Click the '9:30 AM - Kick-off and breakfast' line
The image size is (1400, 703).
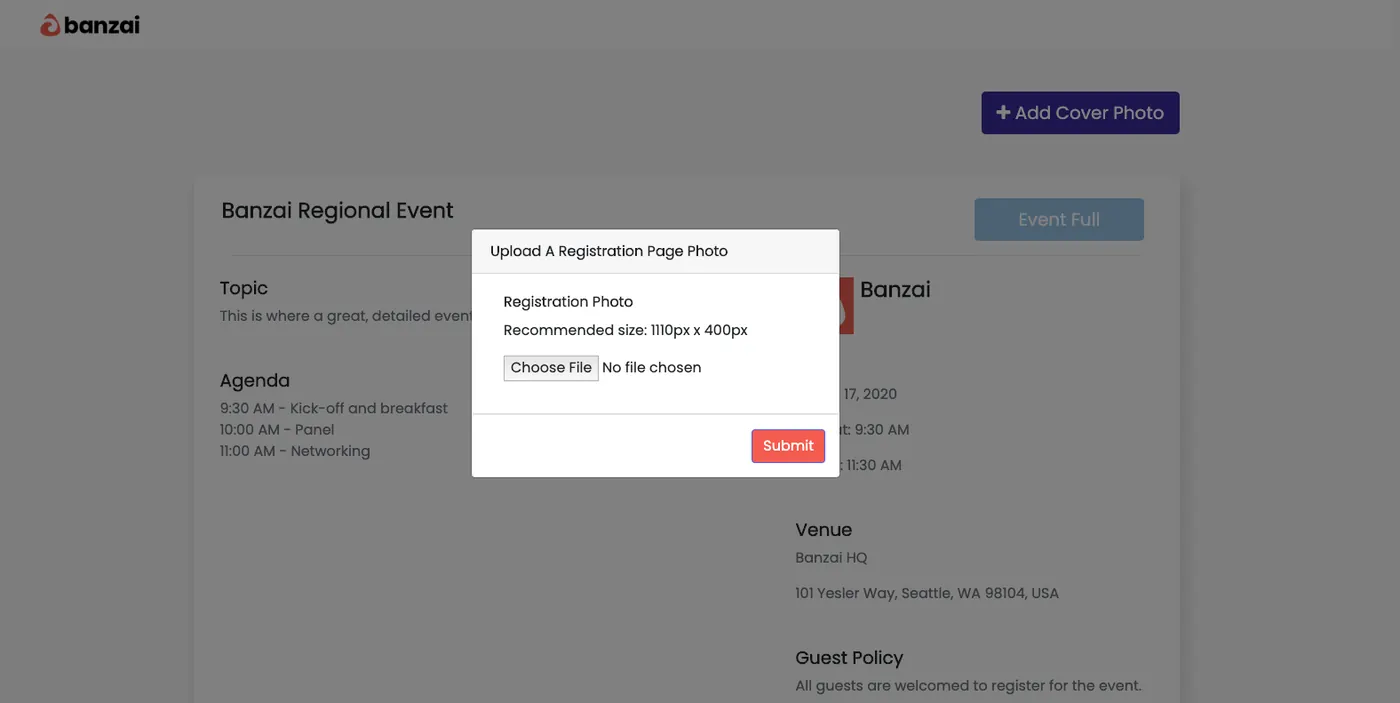(334, 408)
